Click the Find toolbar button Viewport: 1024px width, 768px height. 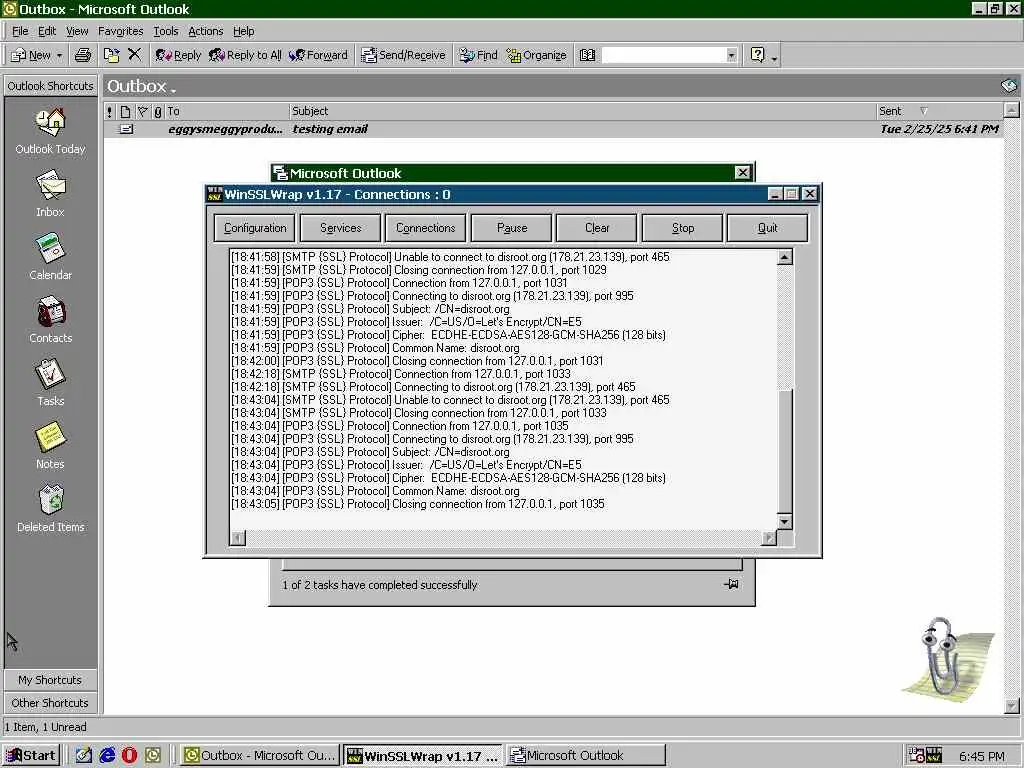[x=478, y=56]
